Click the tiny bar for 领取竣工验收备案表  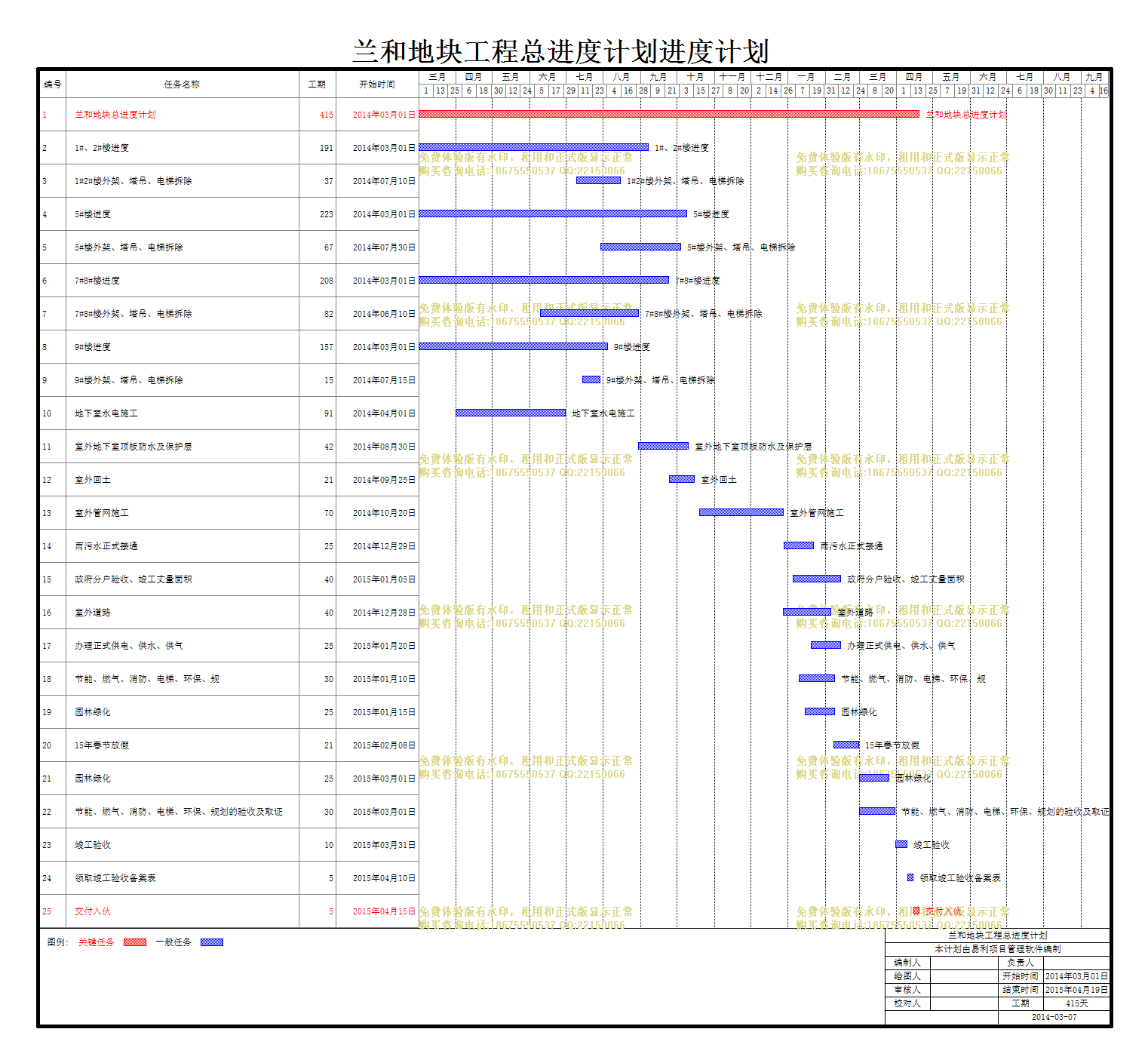910,877
